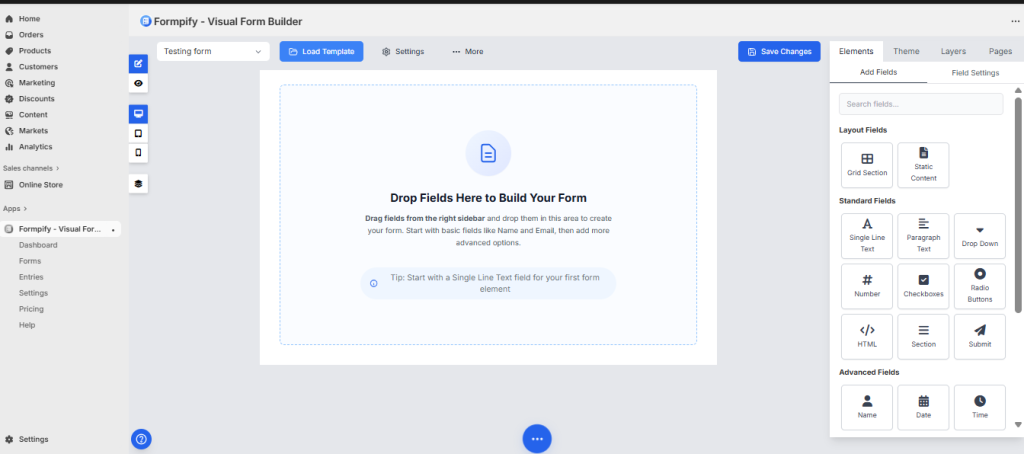Choose the HTML field element
Image resolution: width=1024 pixels, height=454 pixels.
tap(867, 336)
